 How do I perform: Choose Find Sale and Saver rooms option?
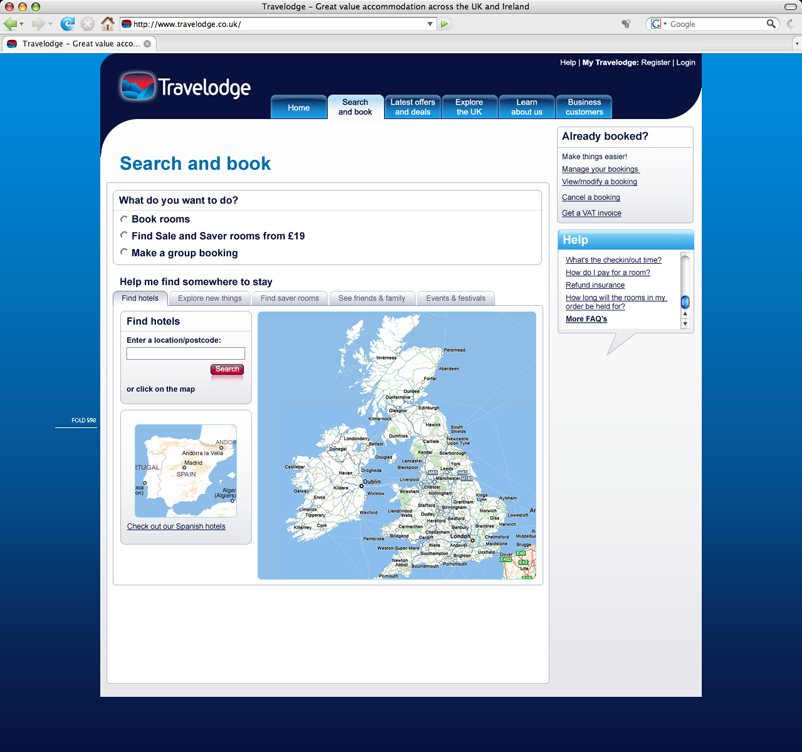(x=124, y=236)
